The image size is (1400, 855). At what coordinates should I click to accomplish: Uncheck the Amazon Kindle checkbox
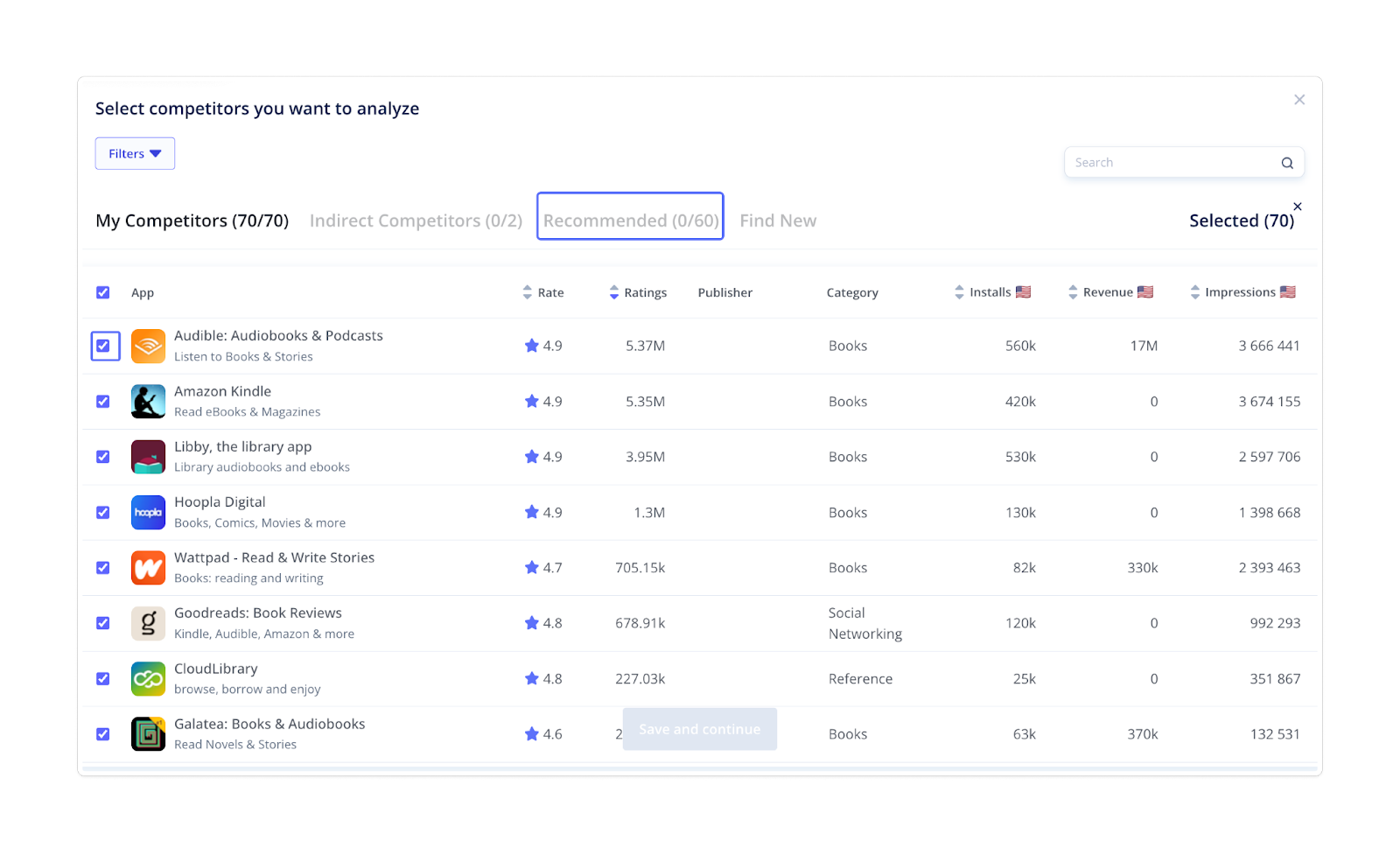coord(103,402)
